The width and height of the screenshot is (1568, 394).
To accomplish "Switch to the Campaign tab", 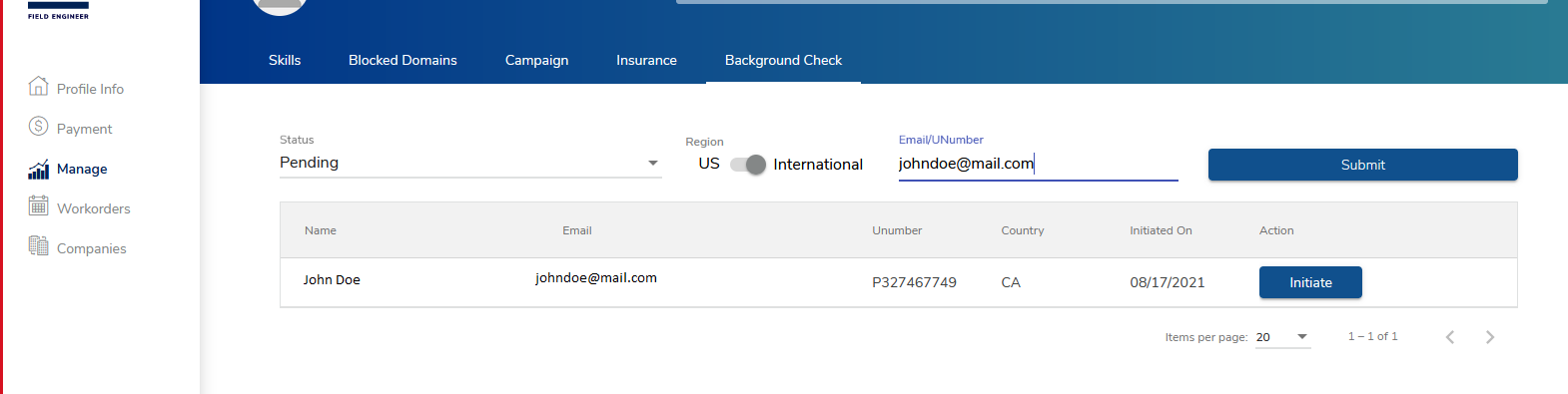I will (x=536, y=60).
